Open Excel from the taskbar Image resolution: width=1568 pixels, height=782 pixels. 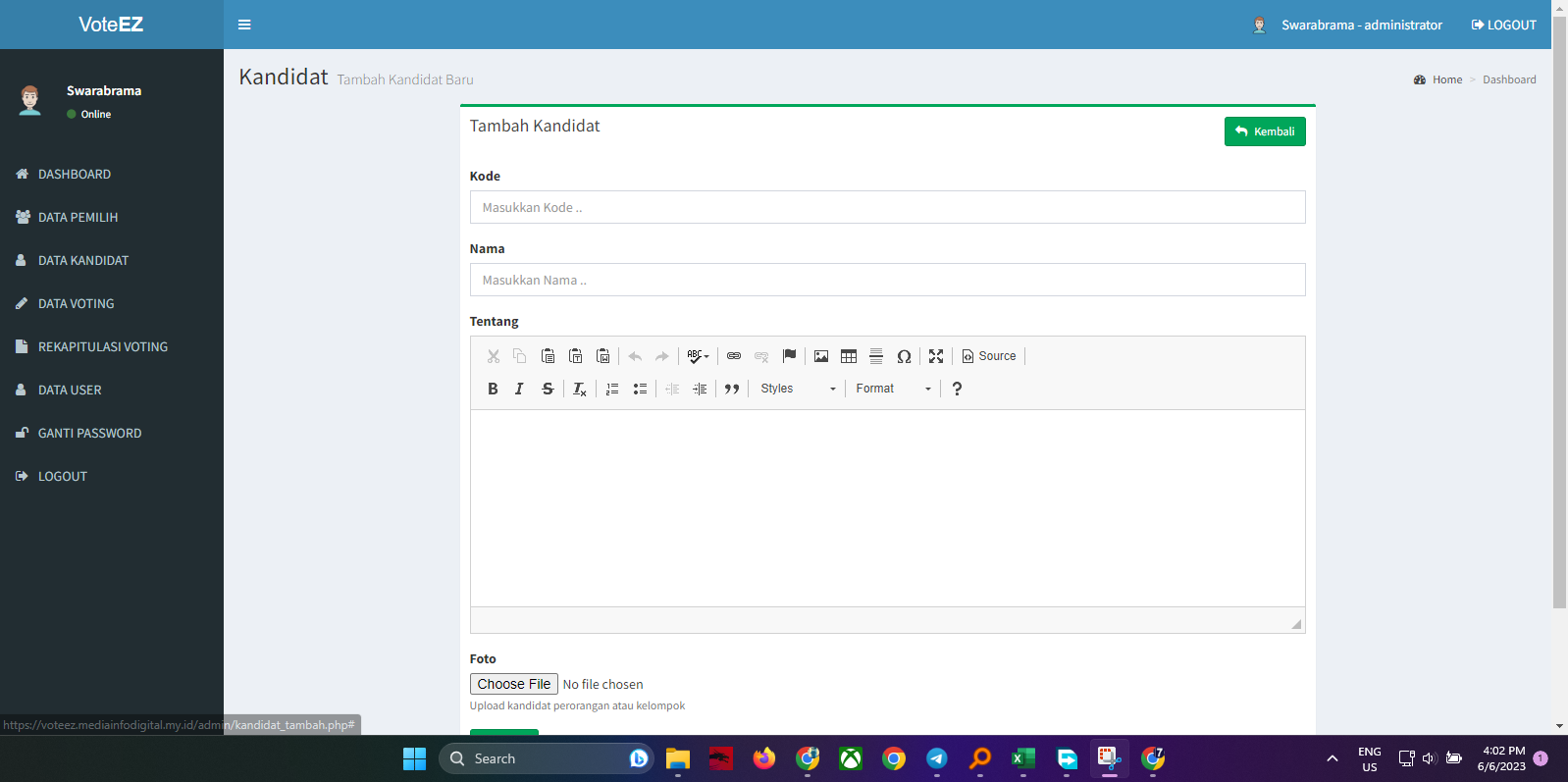[1023, 758]
